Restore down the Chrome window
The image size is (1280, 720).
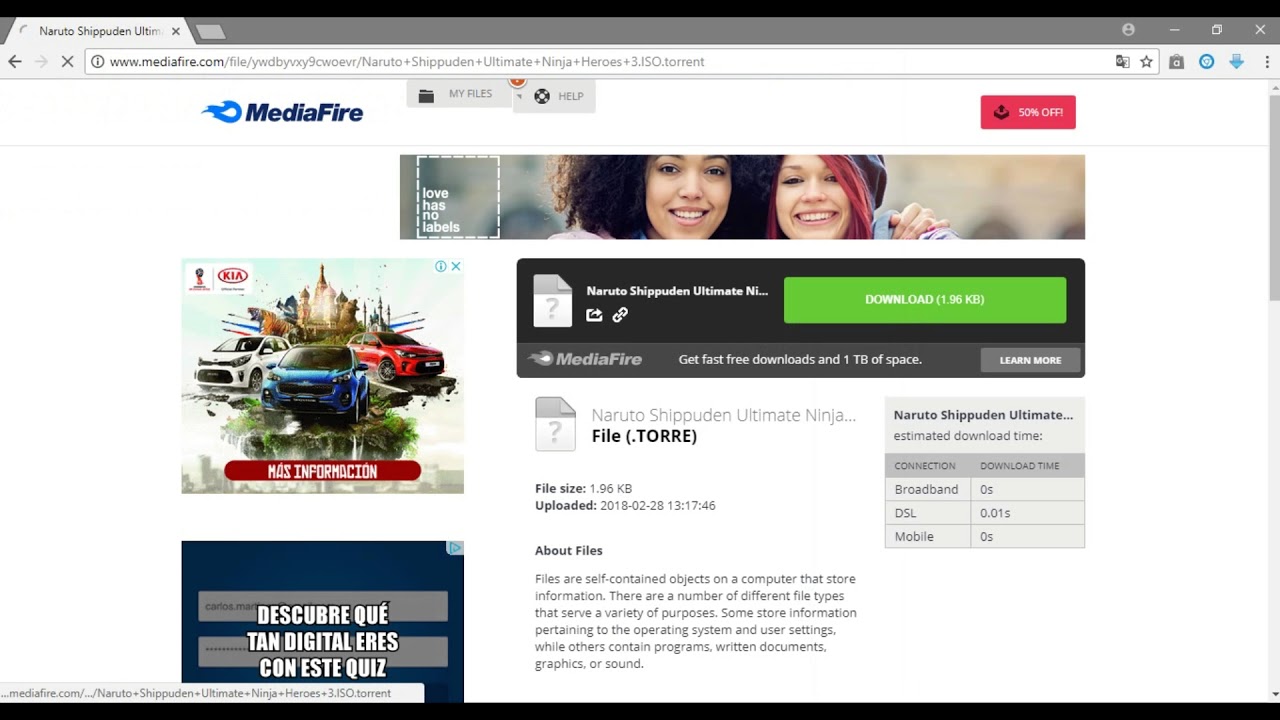click(x=1217, y=30)
